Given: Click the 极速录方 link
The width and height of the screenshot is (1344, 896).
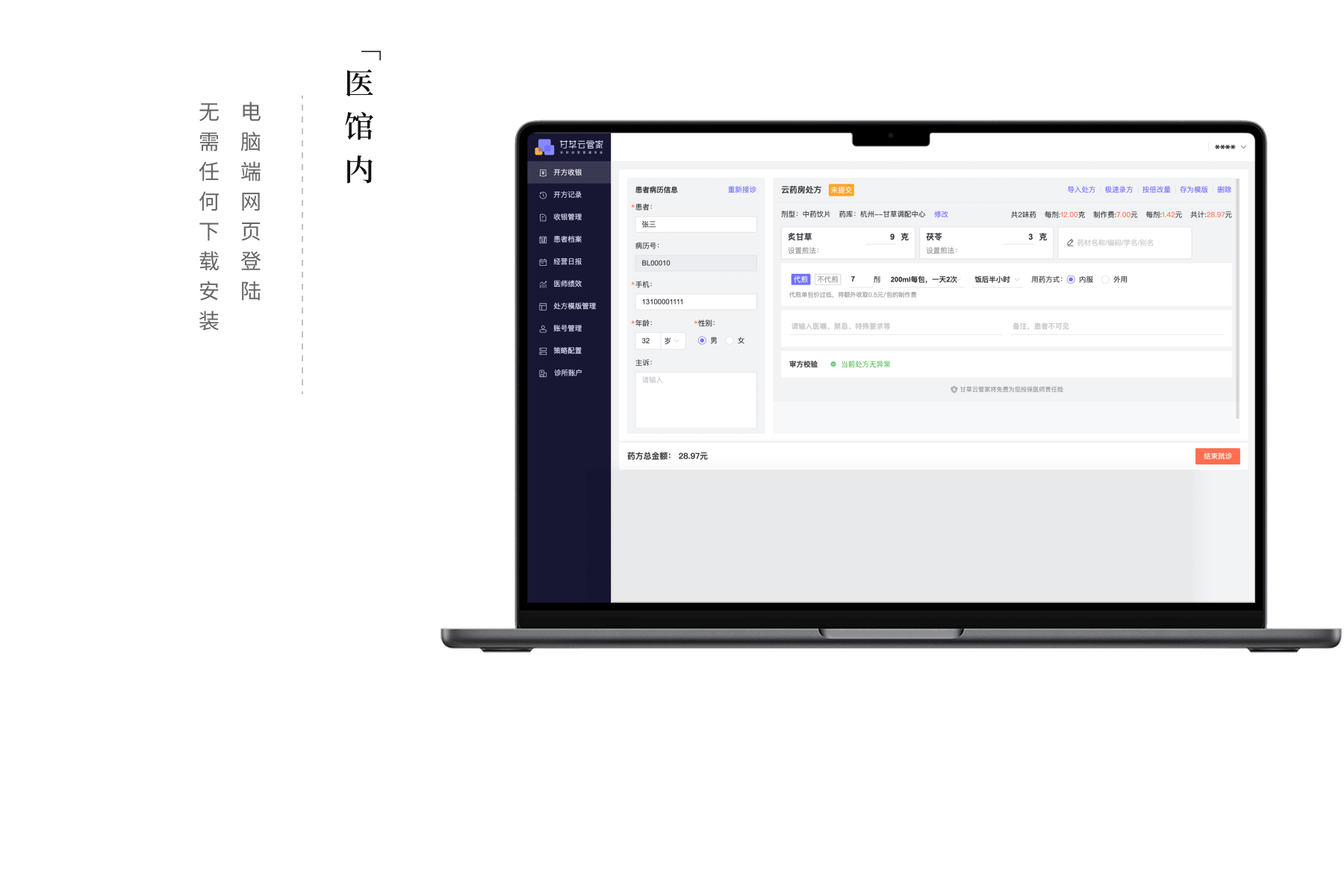Looking at the screenshot, I should pos(1119,190).
